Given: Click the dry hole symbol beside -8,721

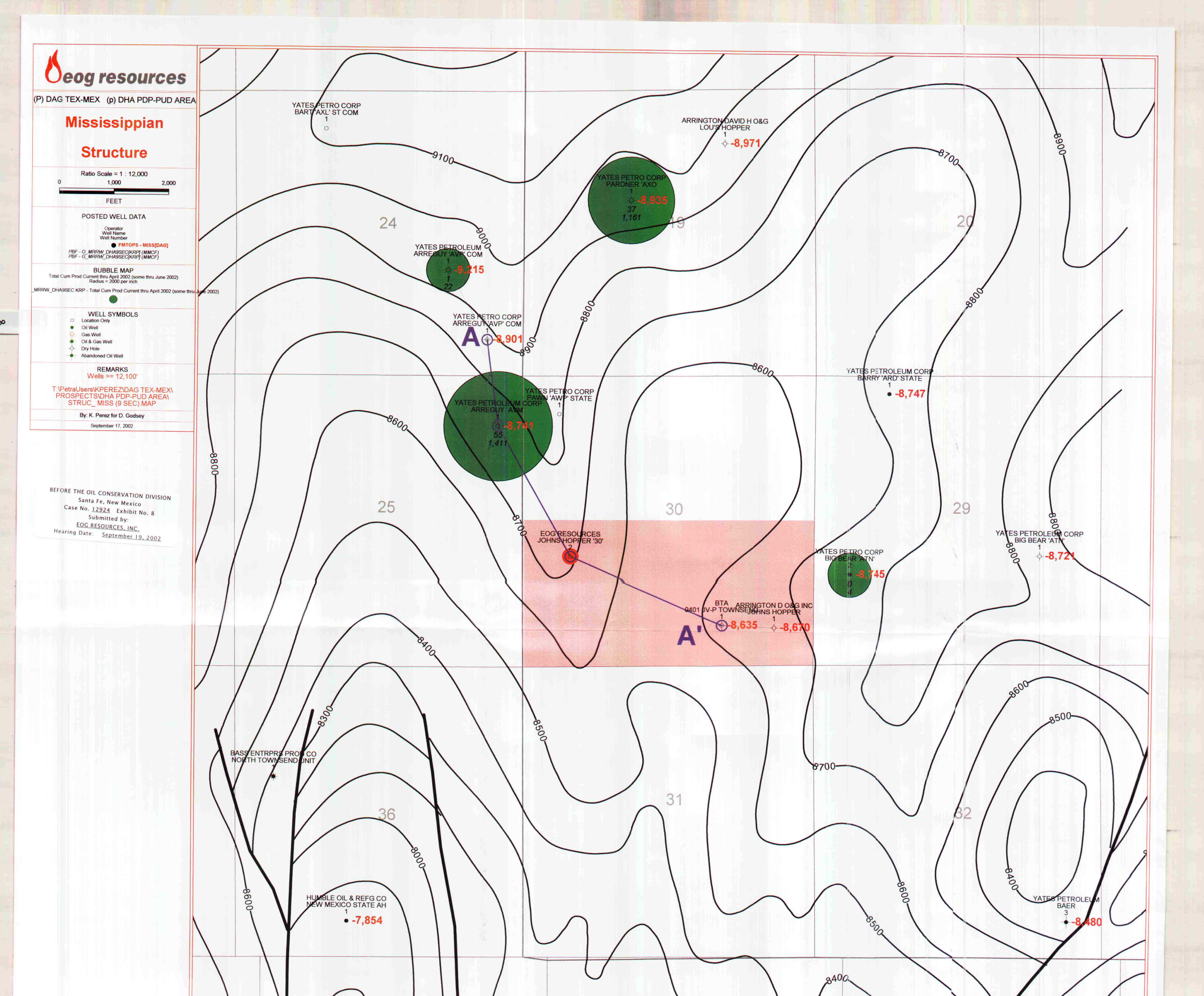Looking at the screenshot, I should pos(1039,556).
